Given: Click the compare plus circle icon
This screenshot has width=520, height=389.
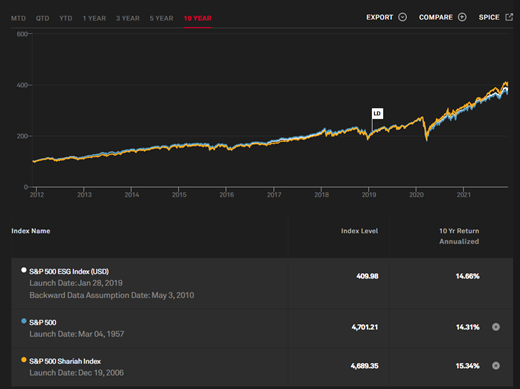Looking at the screenshot, I should [462, 17].
